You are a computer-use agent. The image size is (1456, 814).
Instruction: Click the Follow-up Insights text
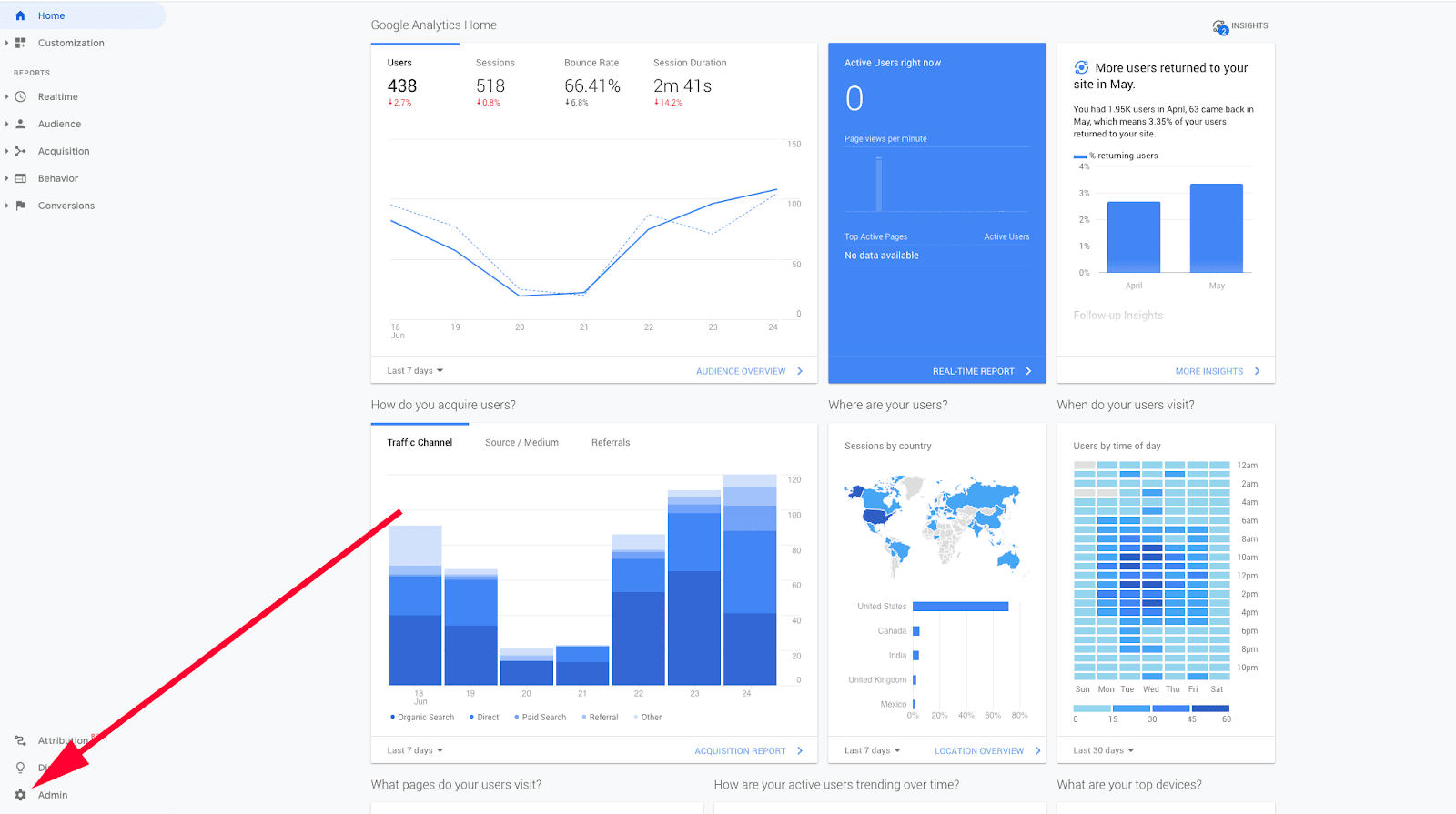click(x=1118, y=316)
